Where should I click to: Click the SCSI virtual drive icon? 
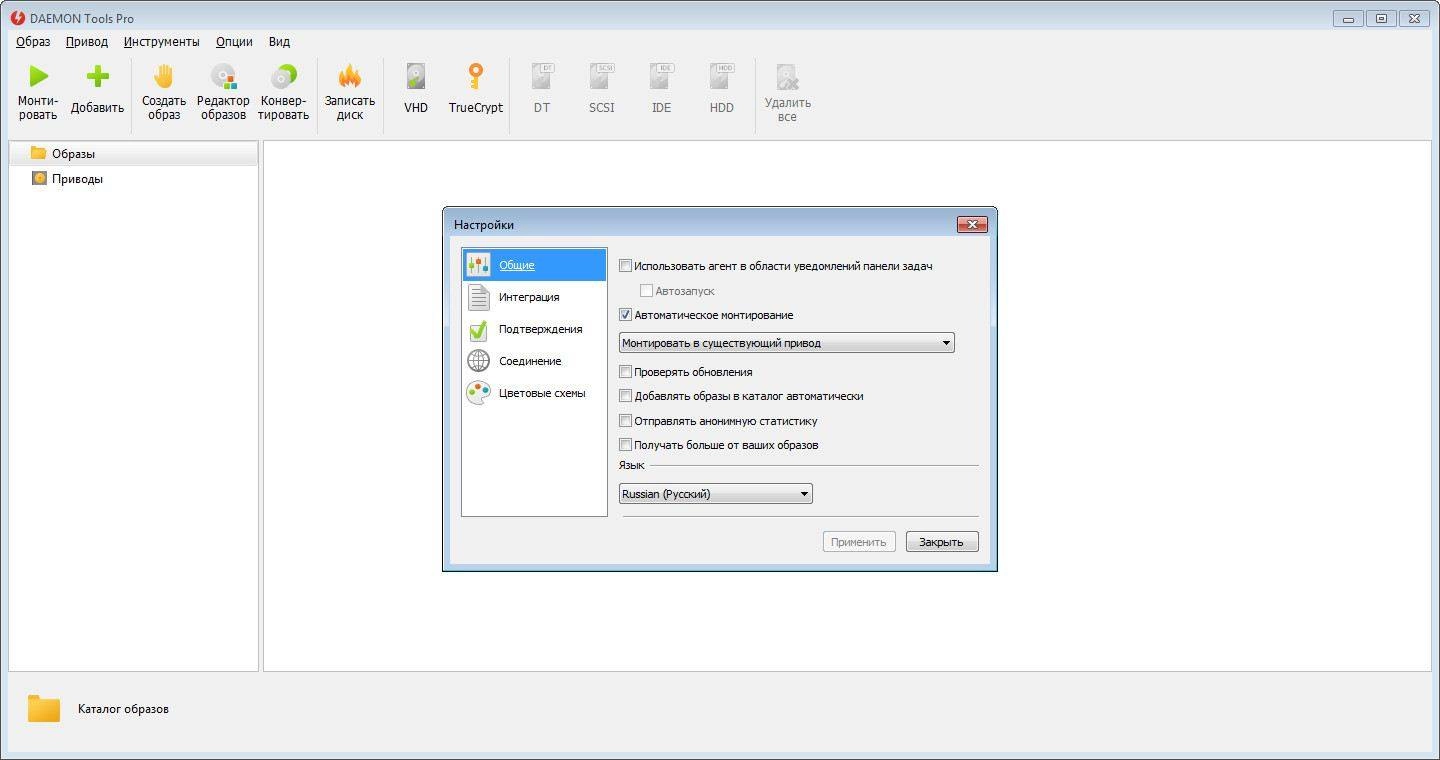(x=602, y=76)
